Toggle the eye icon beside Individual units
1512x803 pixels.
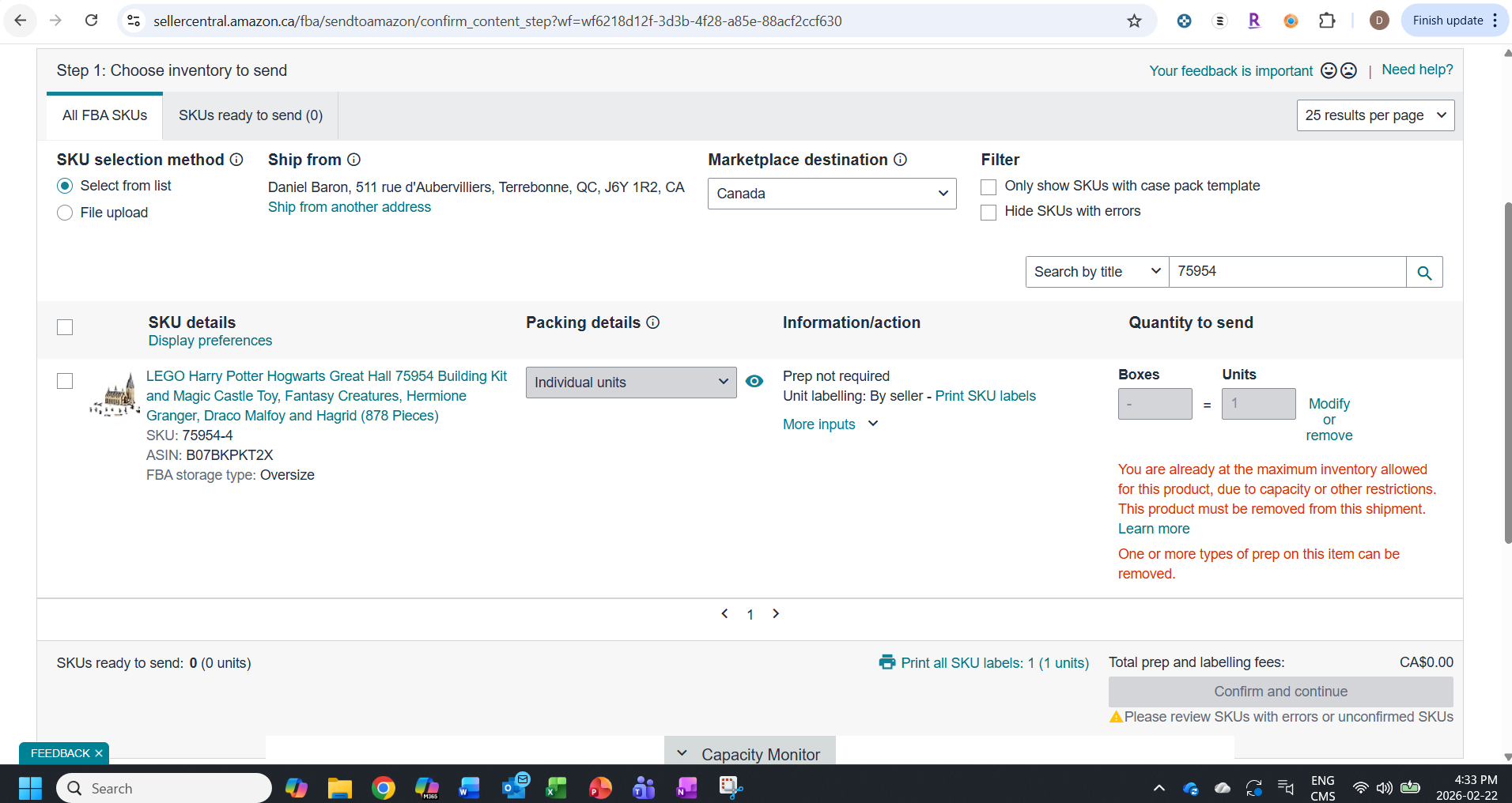(x=754, y=382)
